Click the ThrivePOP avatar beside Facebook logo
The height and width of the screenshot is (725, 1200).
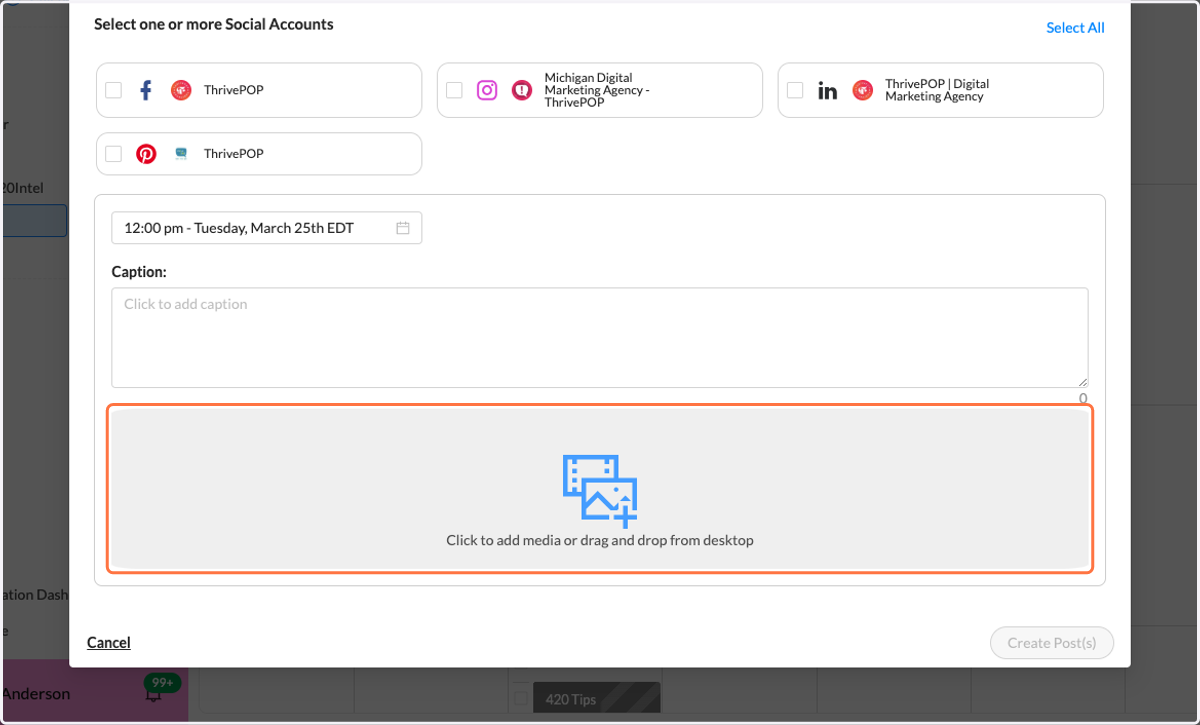point(181,90)
